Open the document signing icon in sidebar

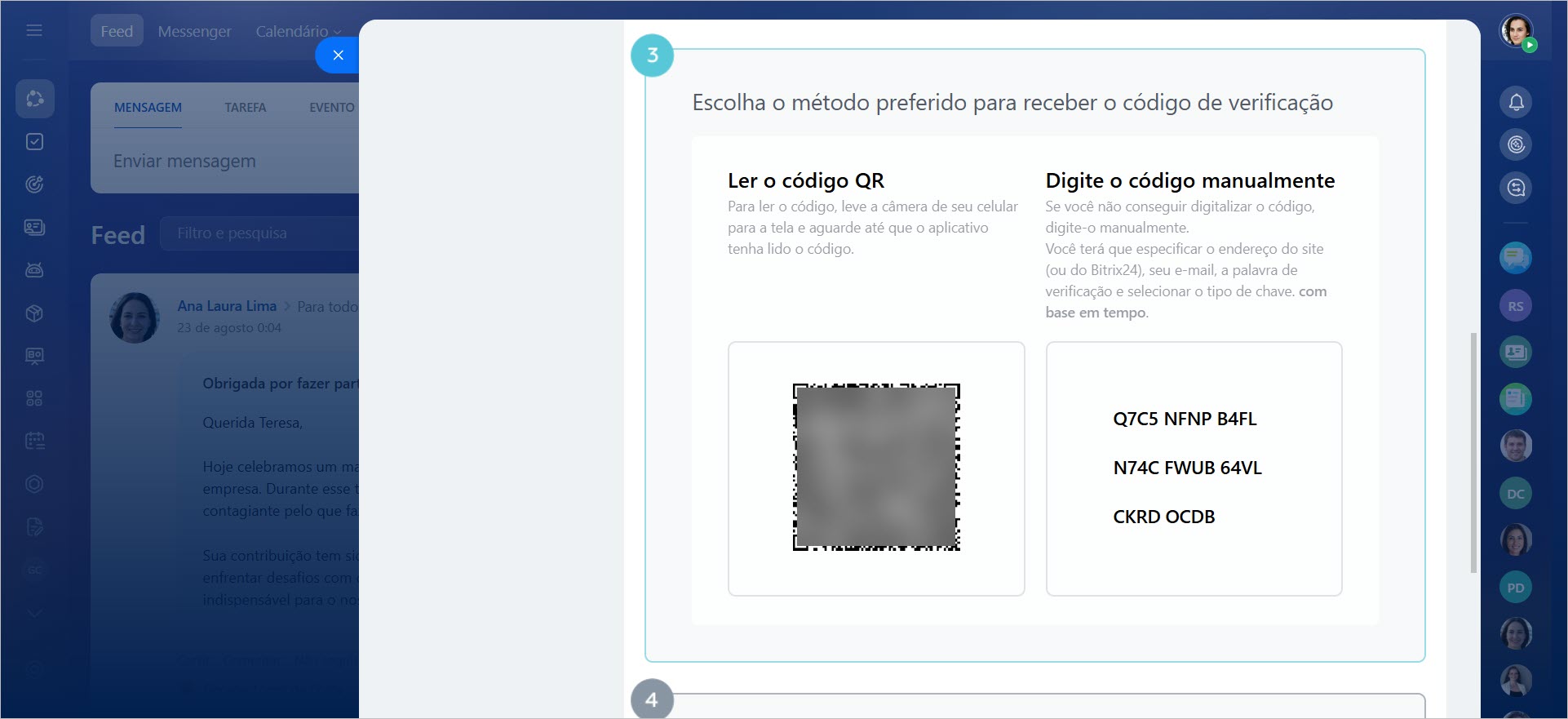pos(34,526)
